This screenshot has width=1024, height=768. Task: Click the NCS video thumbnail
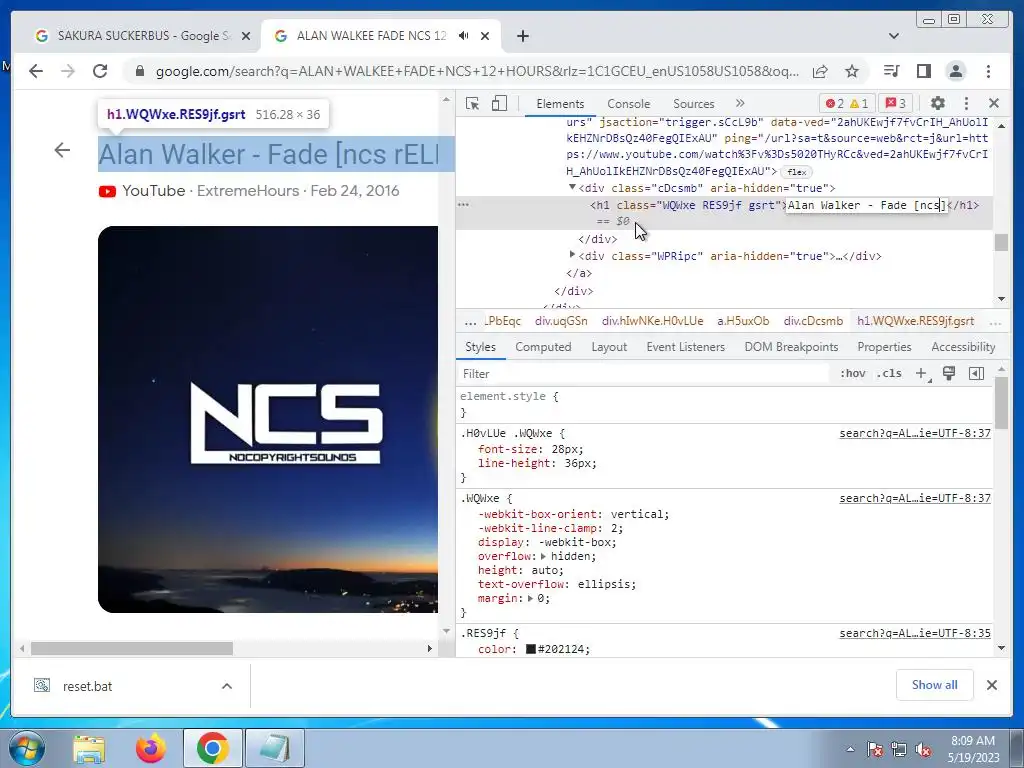point(268,419)
